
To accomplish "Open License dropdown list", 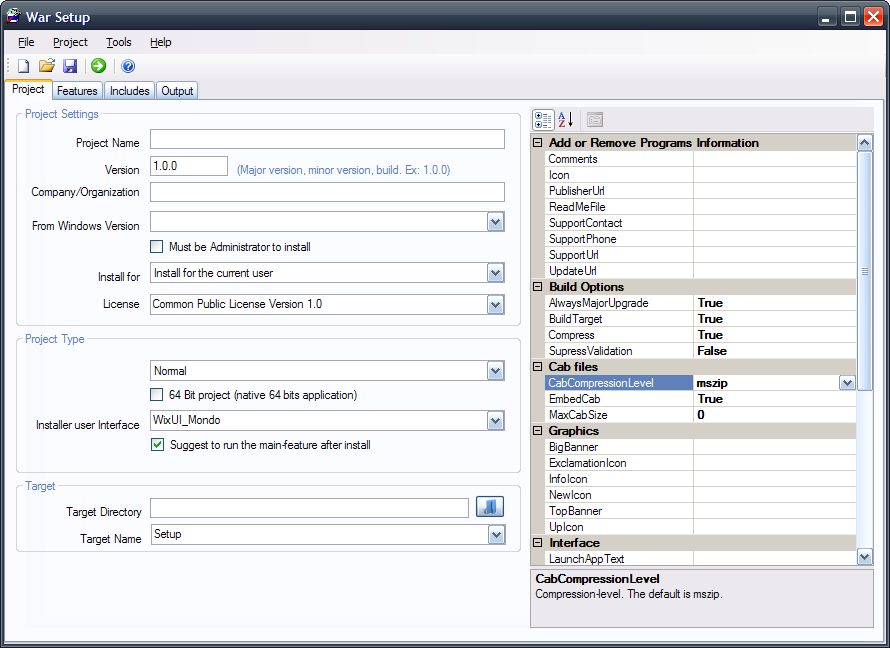I will 496,305.
